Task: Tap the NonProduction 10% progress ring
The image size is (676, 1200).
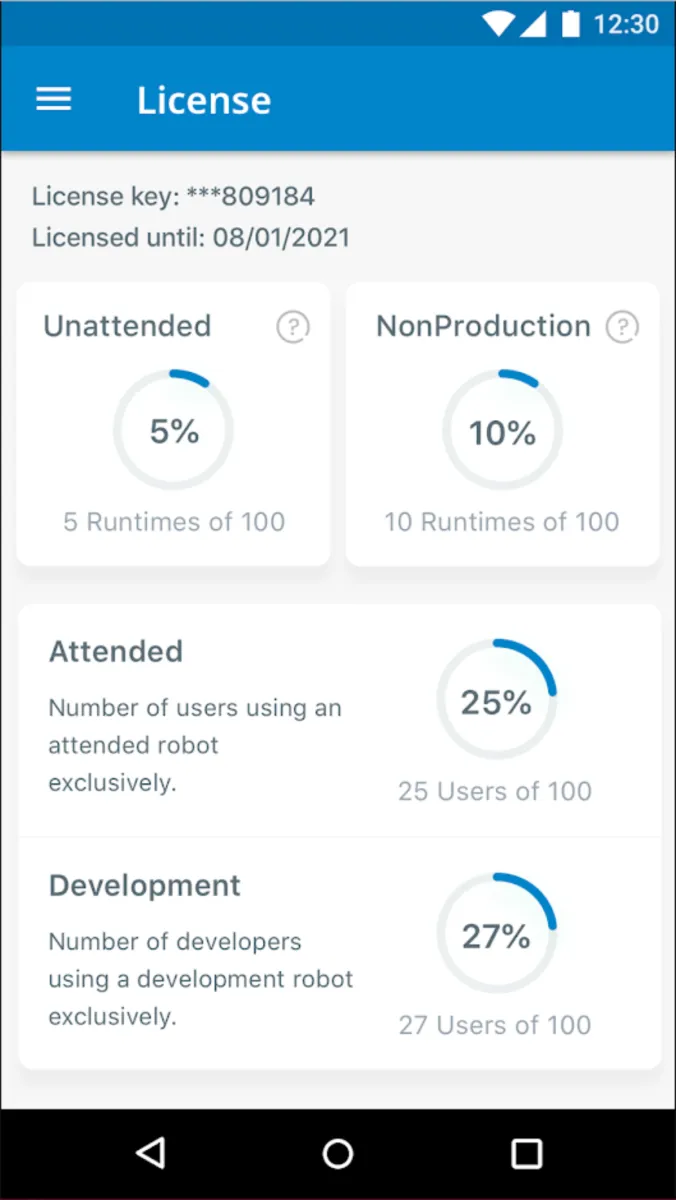Action: [502, 431]
